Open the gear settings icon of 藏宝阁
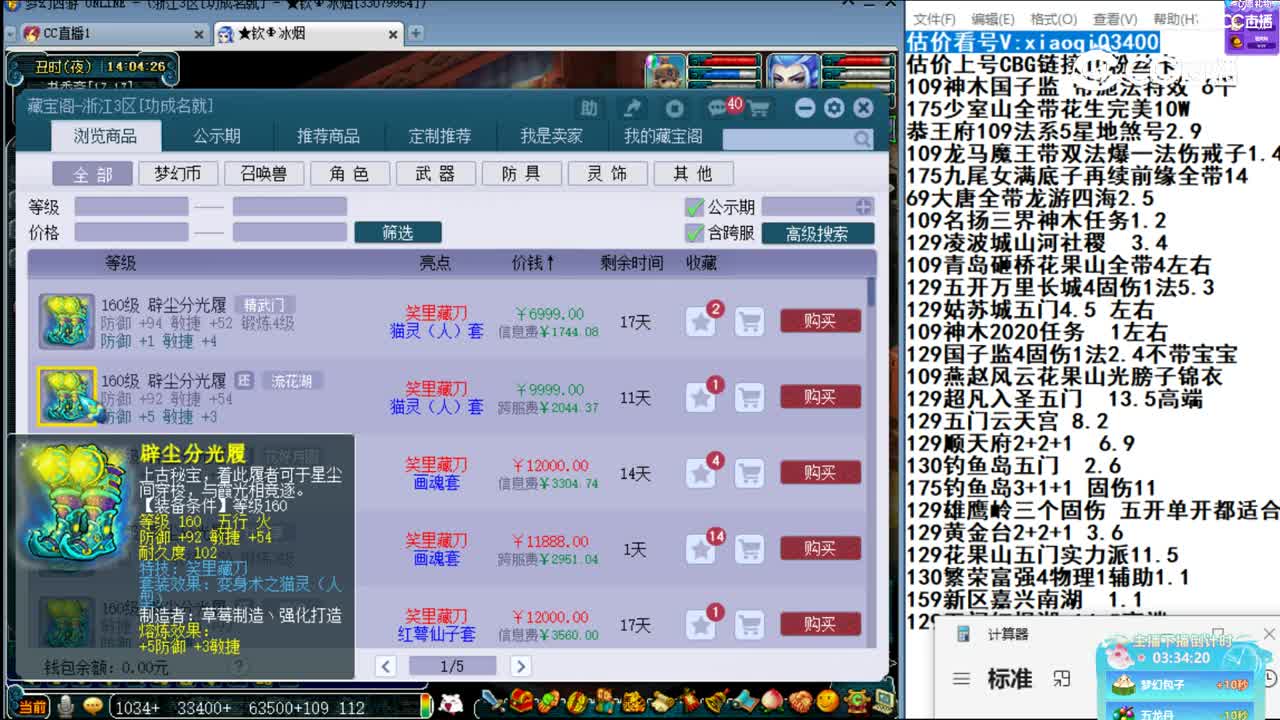The height and width of the screenshot is (720, 1280). [x=834, y=108]
